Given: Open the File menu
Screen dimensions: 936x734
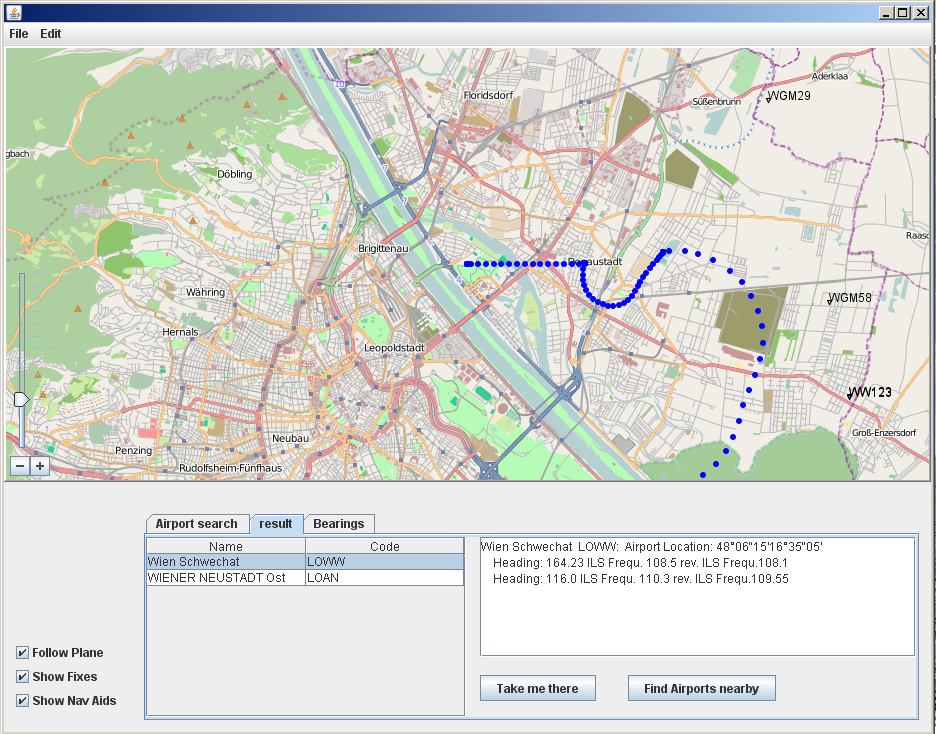Looking at the screenshot, I should (x=19, y=33).
